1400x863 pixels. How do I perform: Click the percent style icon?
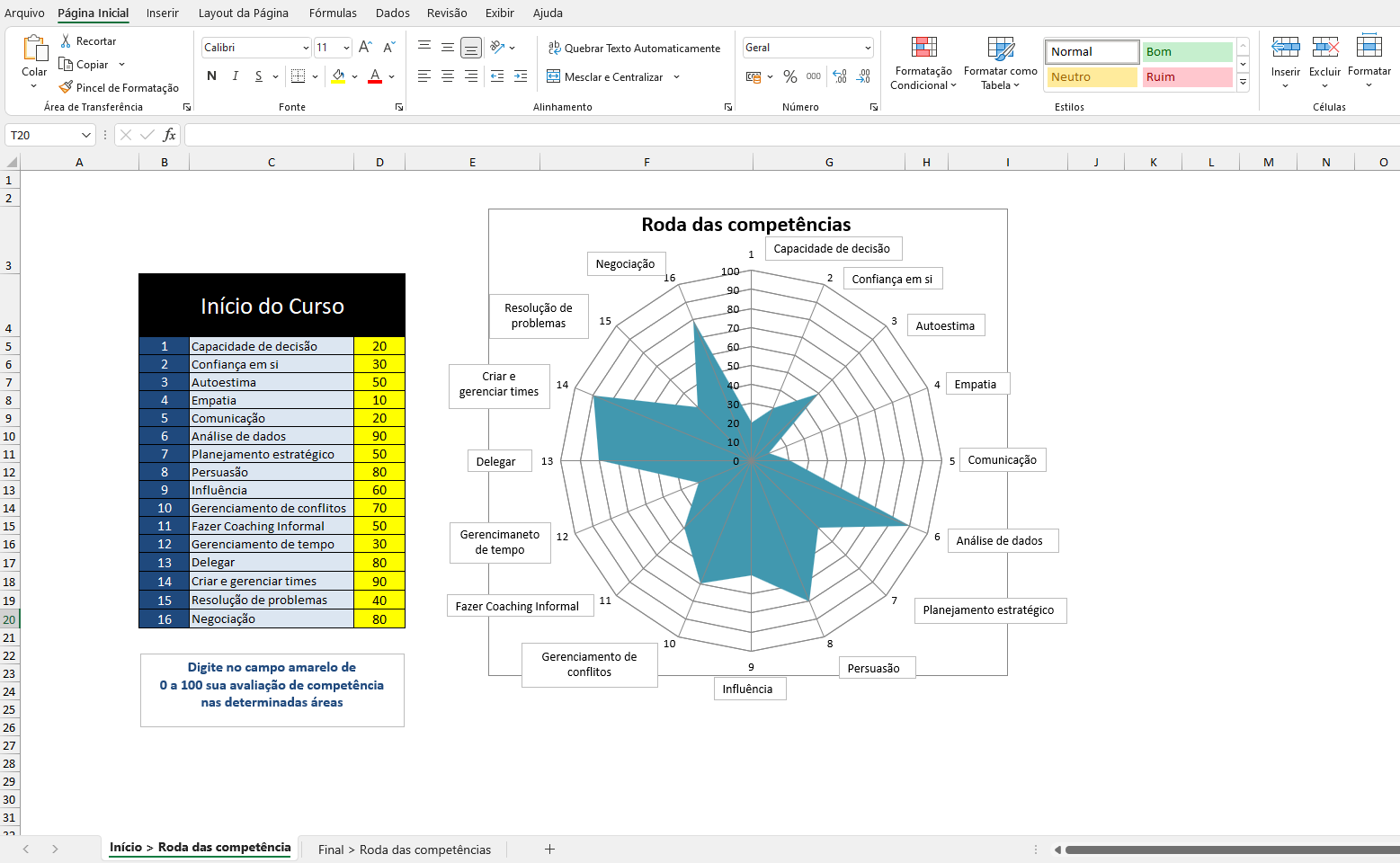[789, 77]
